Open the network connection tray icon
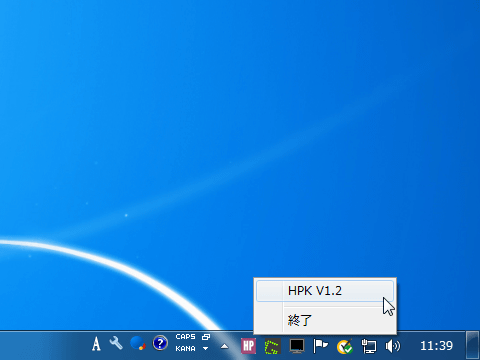The width and height of the screenshot is (480, 360). tap(369, 346)
